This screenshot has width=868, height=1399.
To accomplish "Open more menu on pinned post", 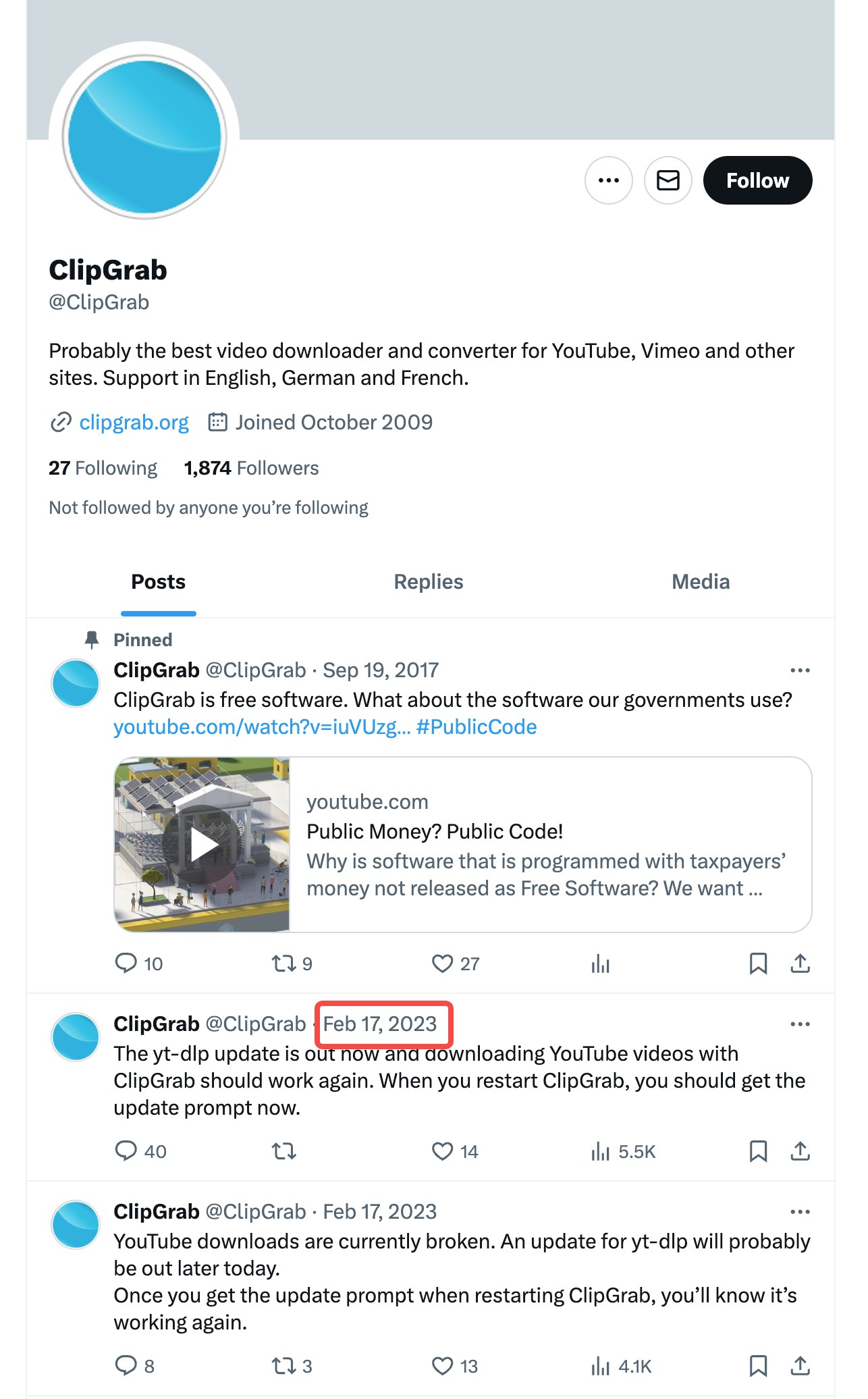I will pos(800,670).
